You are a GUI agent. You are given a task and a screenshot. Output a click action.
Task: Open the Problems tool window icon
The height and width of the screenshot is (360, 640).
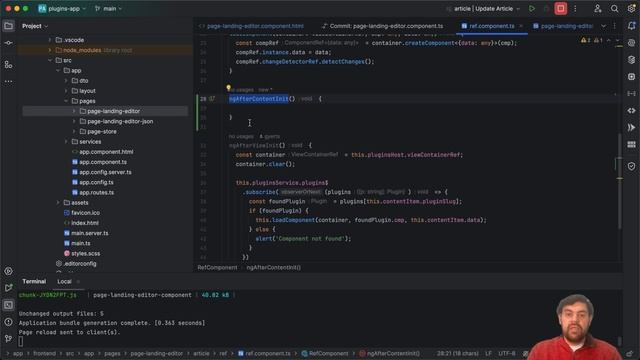pyautogui.click(x=8, y=322)
